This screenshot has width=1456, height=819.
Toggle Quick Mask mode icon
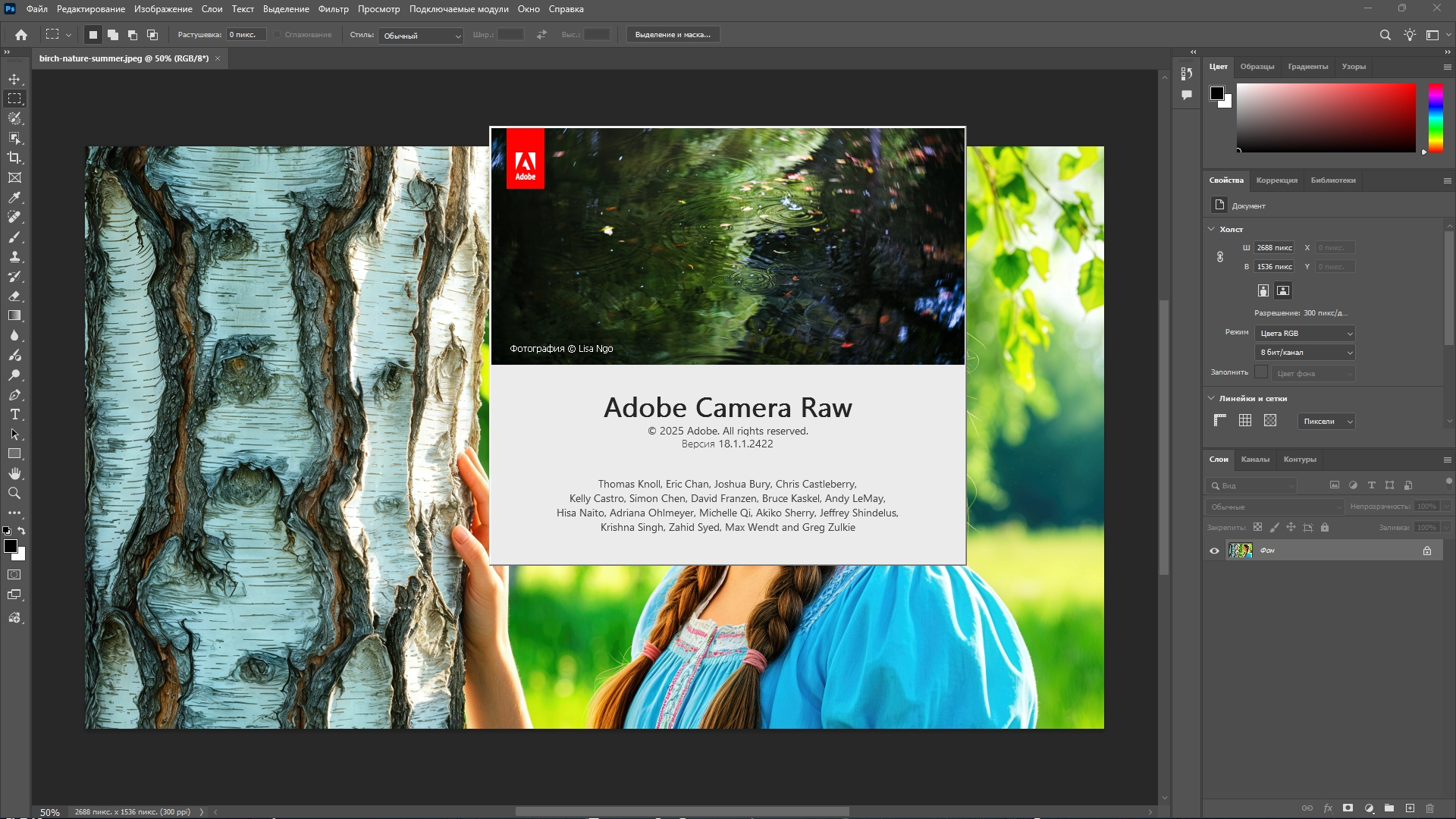[x=14, y=575]
